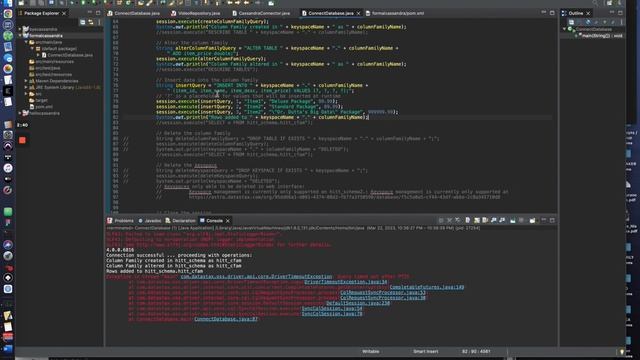This screenshot has width=640, height=360.
Task: Click Search magnifier icon at top right
Action: click(595, 3)
